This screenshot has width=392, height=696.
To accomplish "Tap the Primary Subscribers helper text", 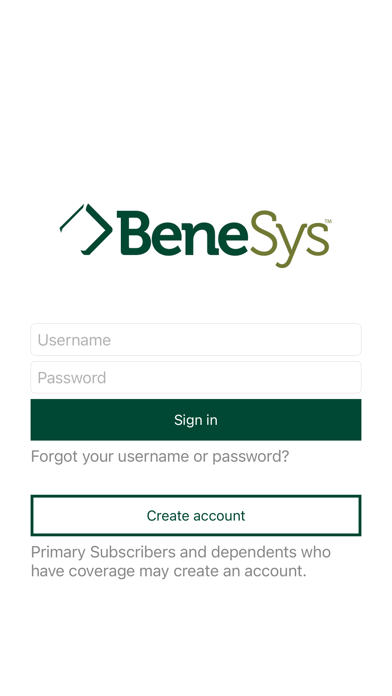I will (x=181, y=562).
